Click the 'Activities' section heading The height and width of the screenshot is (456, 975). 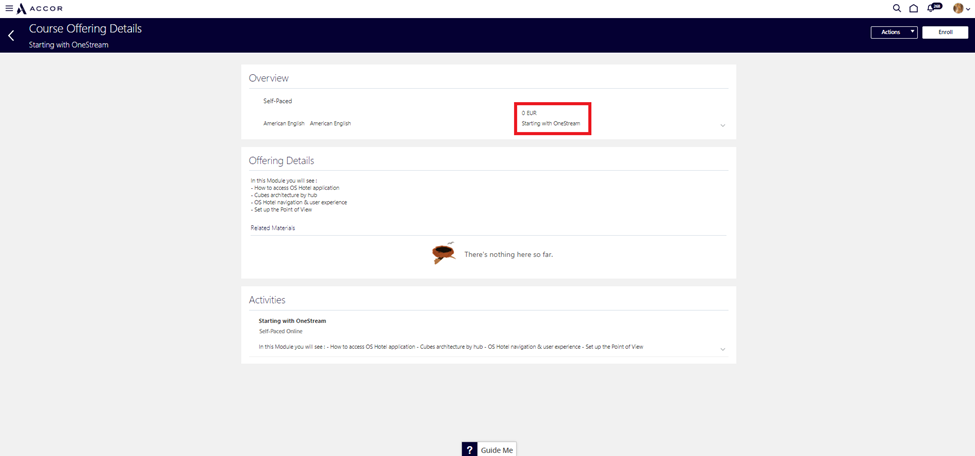point(267,300)
